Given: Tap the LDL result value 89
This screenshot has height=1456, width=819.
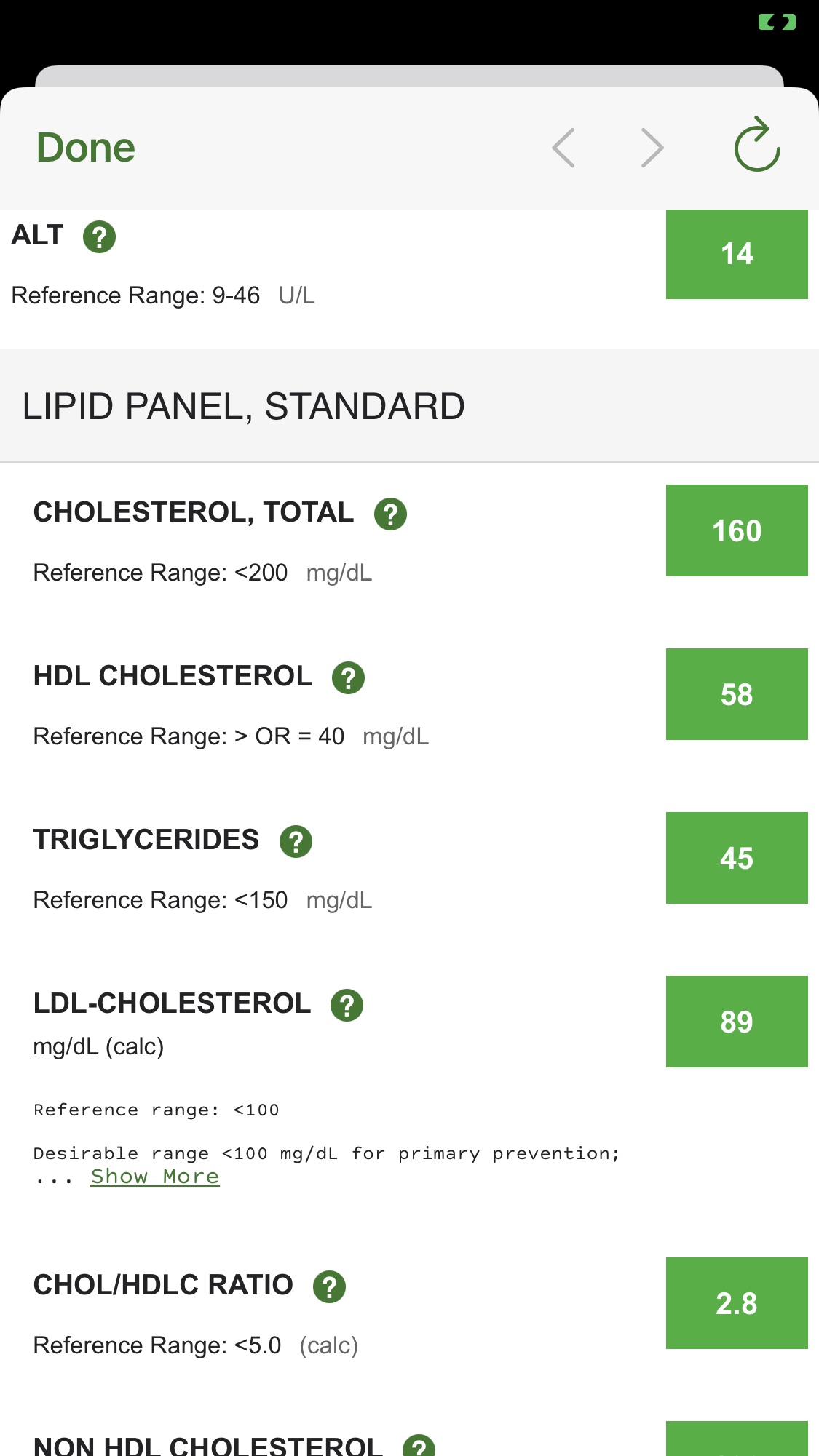Looking at the screenshot, I should [x=736, y=1022].
